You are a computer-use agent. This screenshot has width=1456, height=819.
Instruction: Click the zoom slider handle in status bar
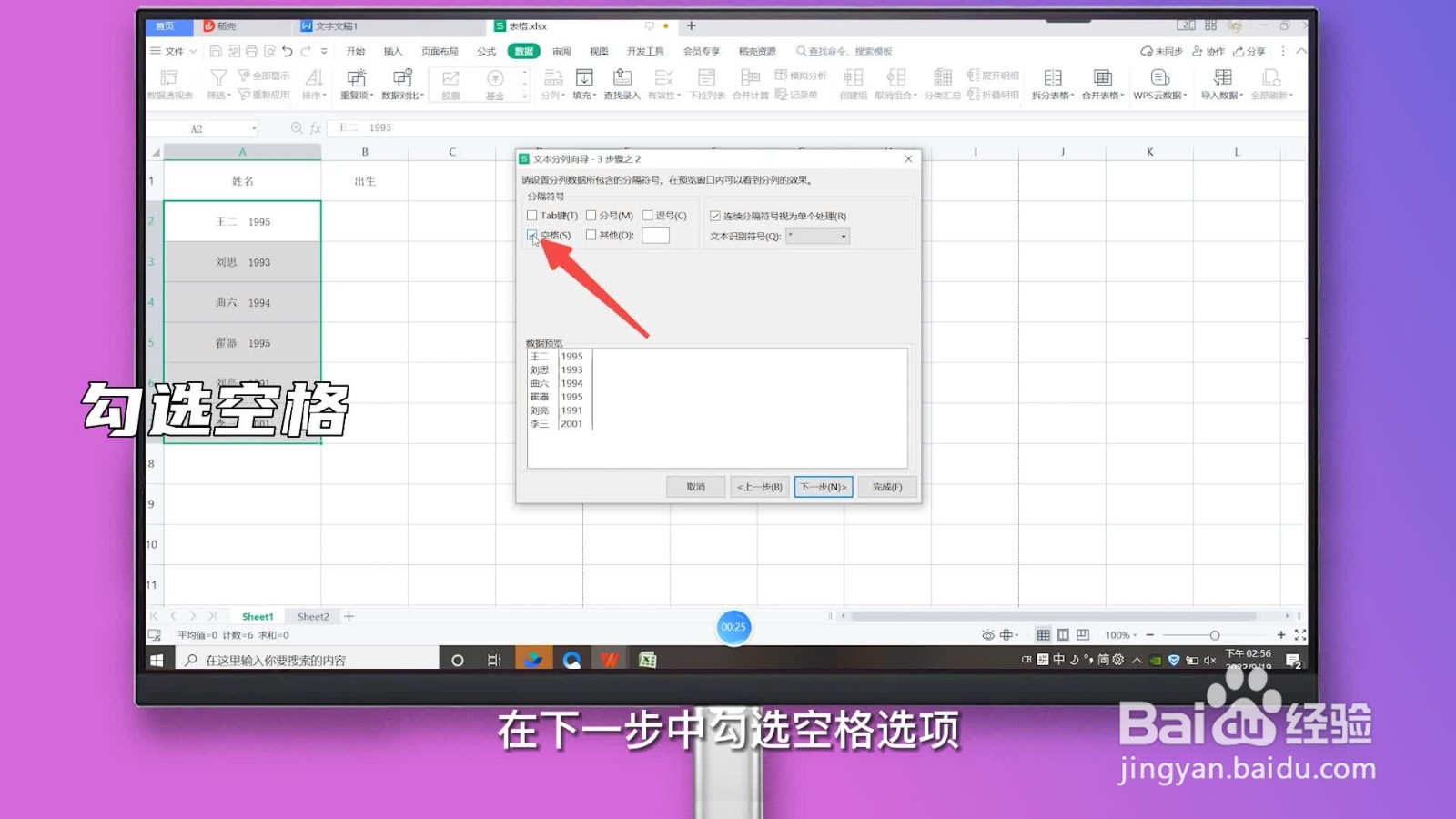click(x=1215, y=635)
